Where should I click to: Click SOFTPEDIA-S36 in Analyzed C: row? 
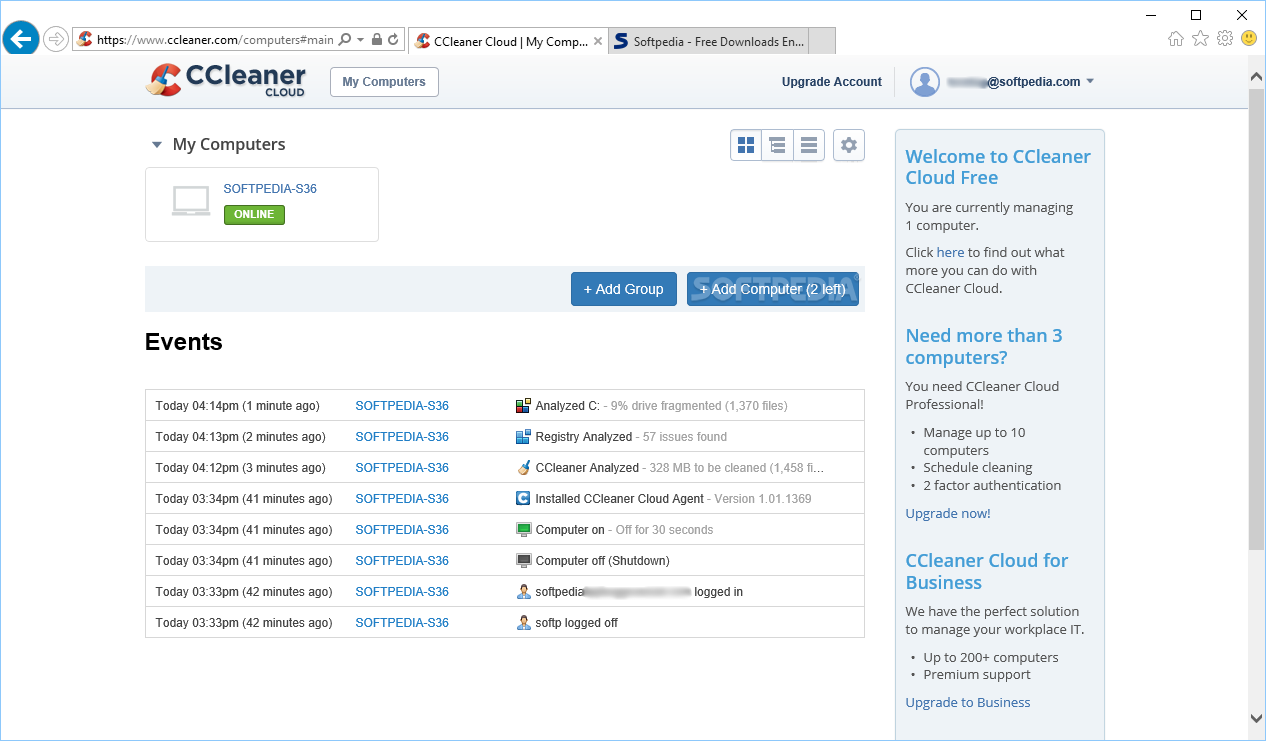pos(402,406)
